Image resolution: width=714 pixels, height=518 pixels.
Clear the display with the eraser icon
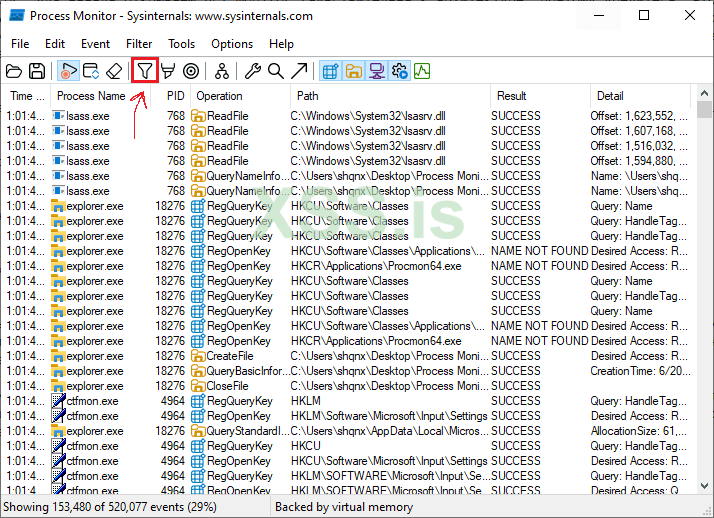pyautogui.click(x=114, y=71)
